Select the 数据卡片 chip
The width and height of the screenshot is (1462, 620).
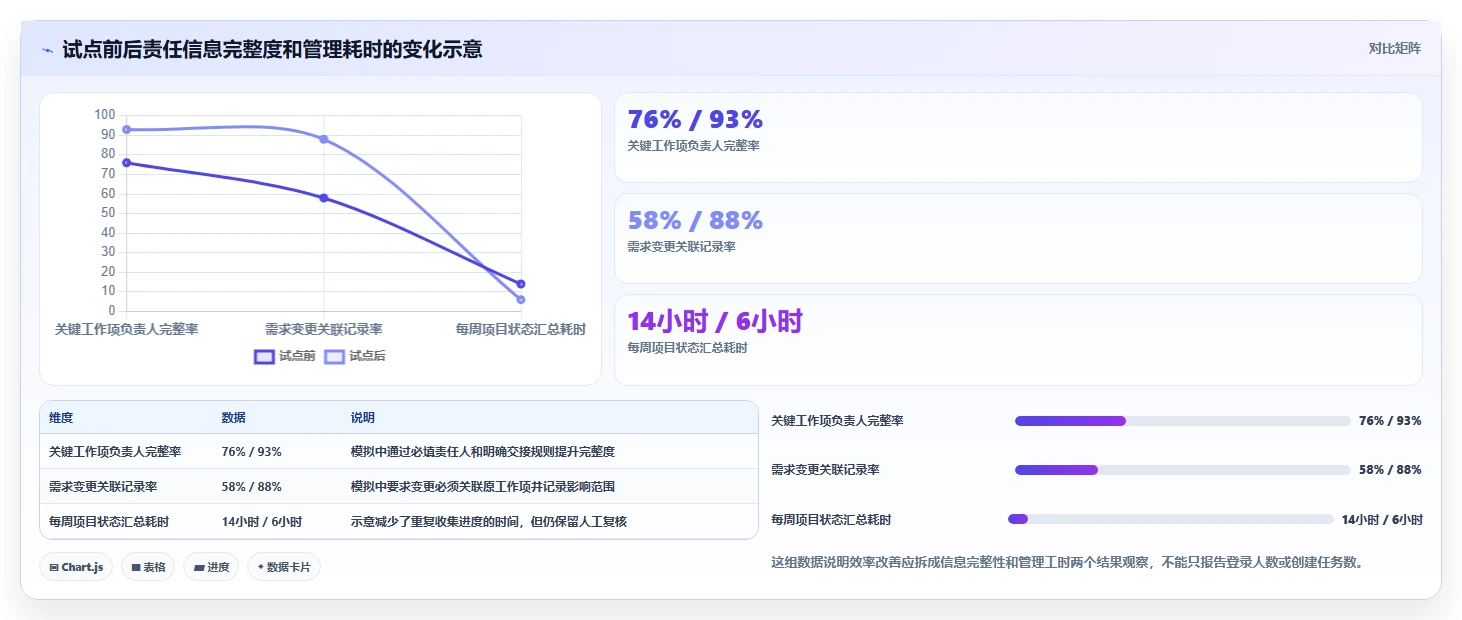(284, 567)
